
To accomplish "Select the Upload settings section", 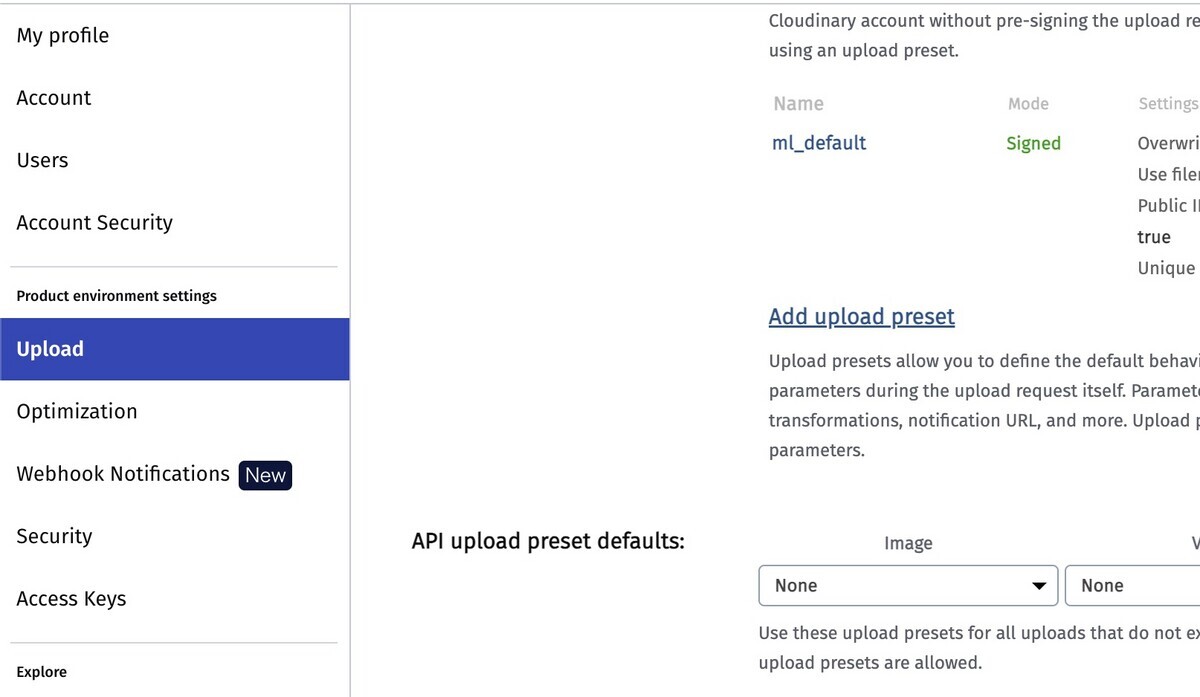I will pyautogui.click(x=50, y=349).
